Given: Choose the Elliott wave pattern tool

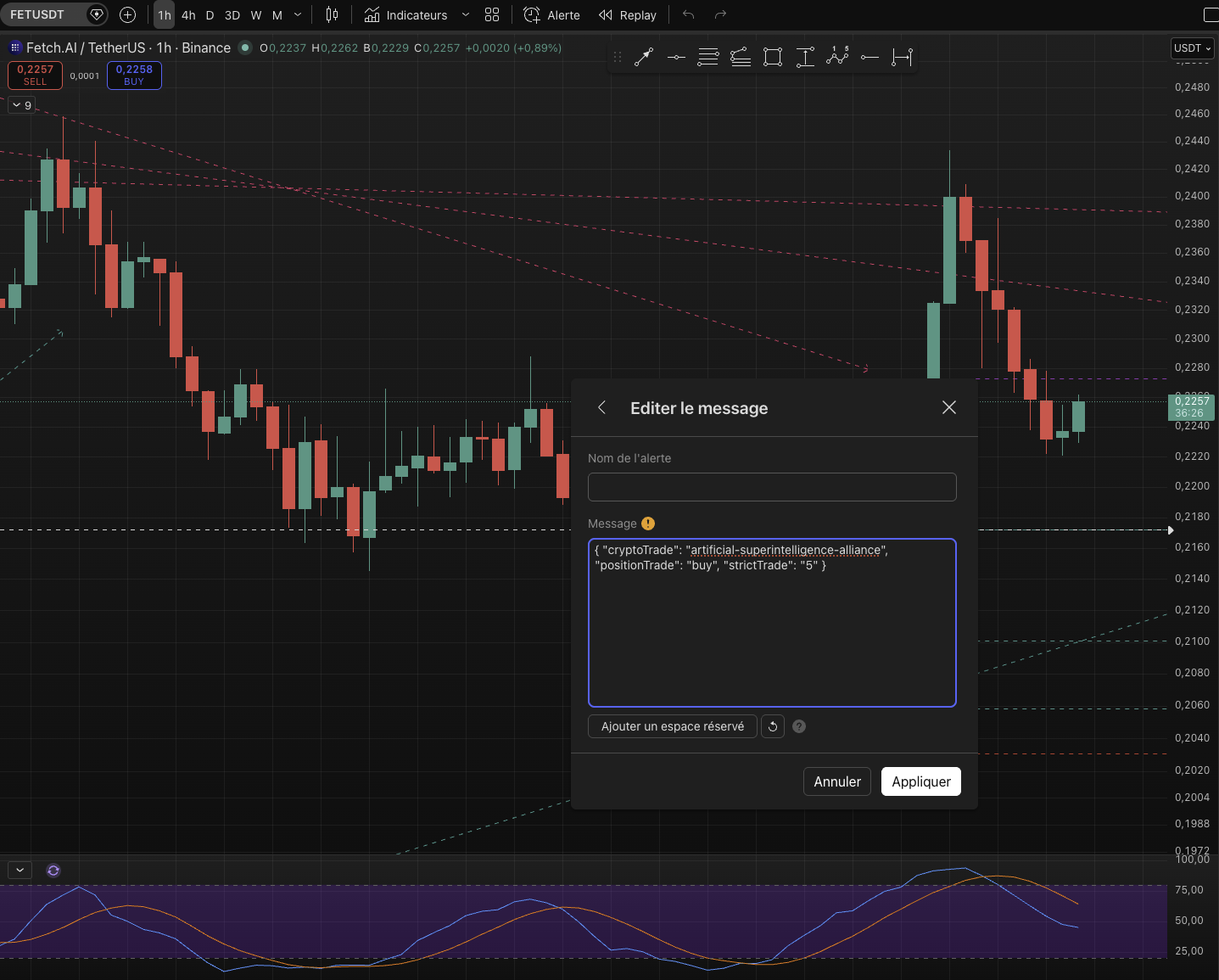Looking at the screenshot, I should pyautogui.click(x=837, y=57).
